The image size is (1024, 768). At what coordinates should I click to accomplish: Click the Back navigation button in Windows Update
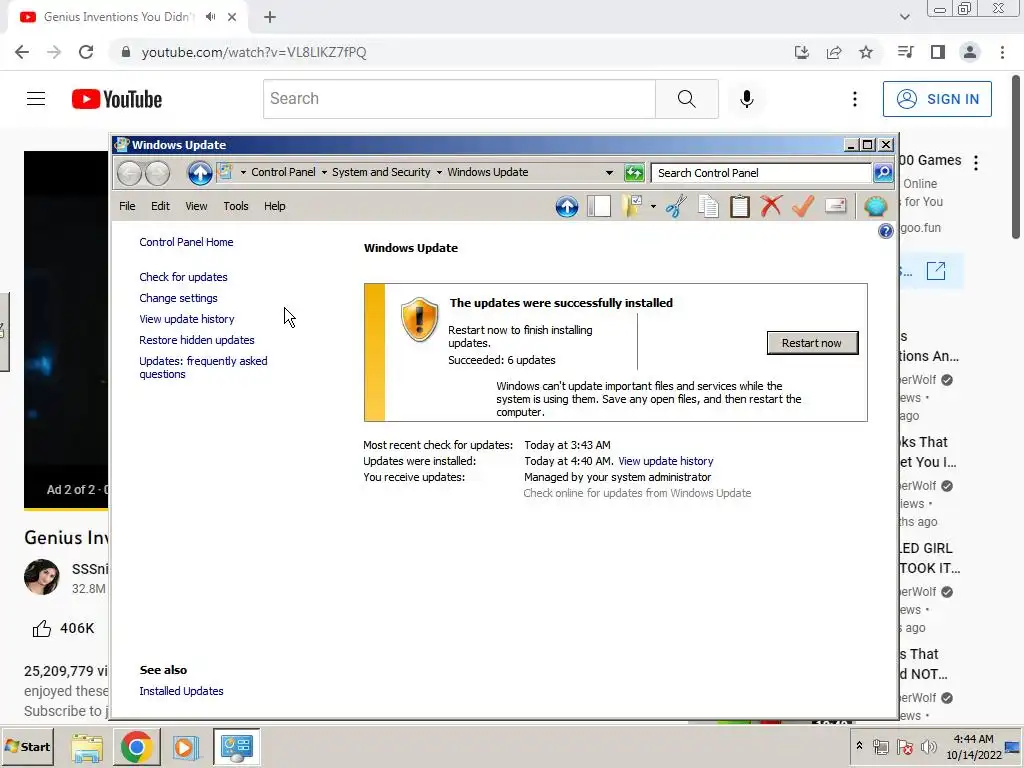(129, 173)
